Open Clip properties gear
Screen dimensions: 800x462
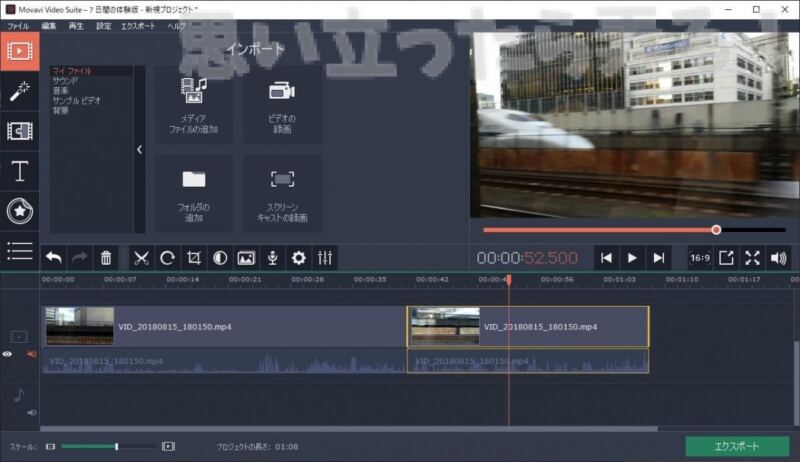click(x=299, y=258)
